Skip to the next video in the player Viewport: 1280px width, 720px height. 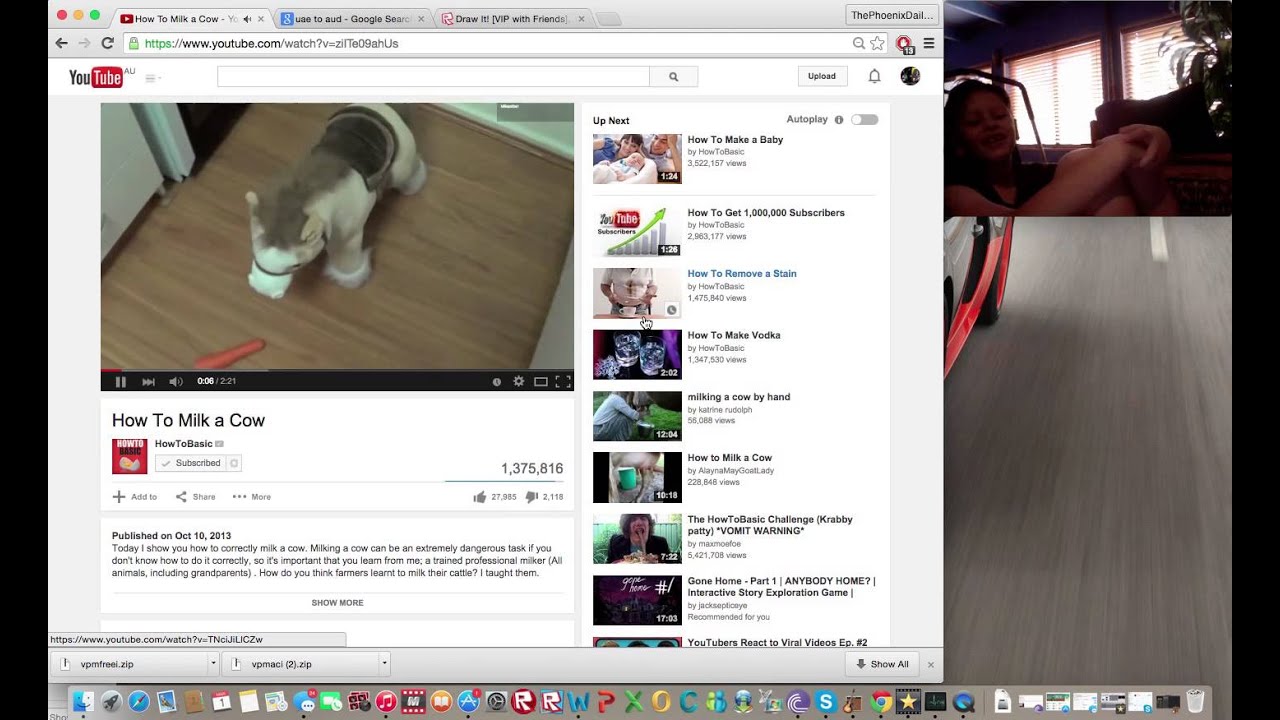[148, 381]
